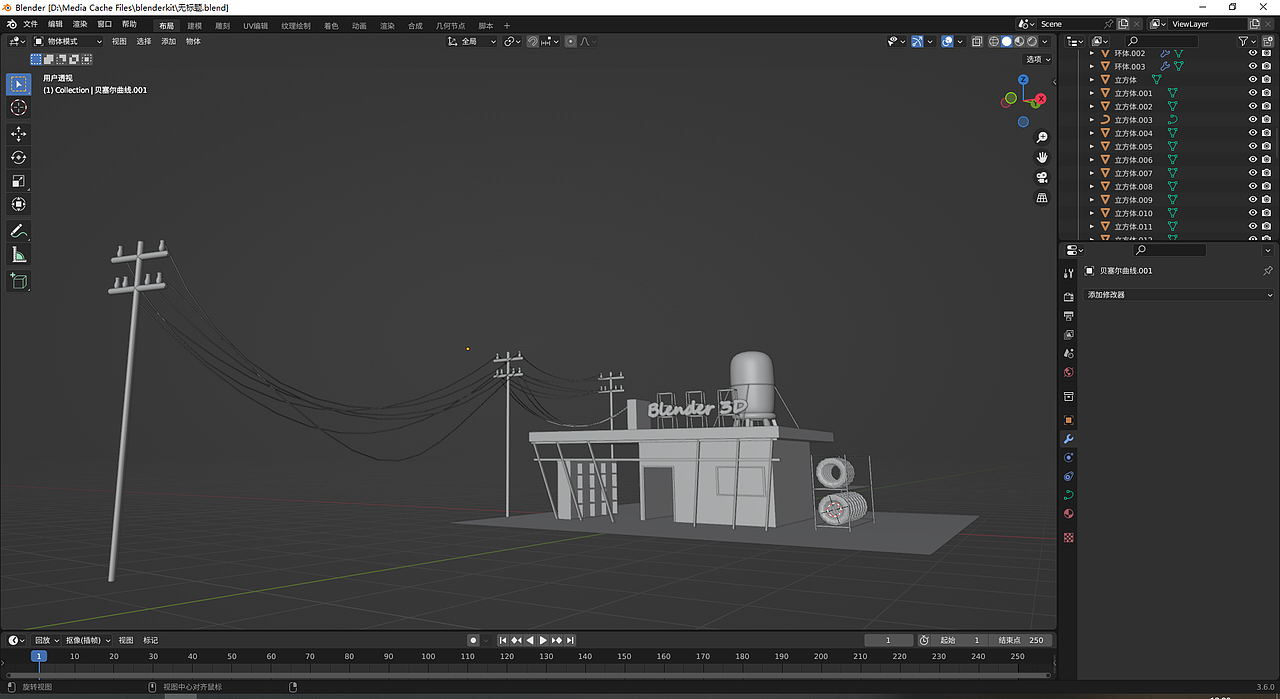Add a new workspace with plus tab

point(507,25)
